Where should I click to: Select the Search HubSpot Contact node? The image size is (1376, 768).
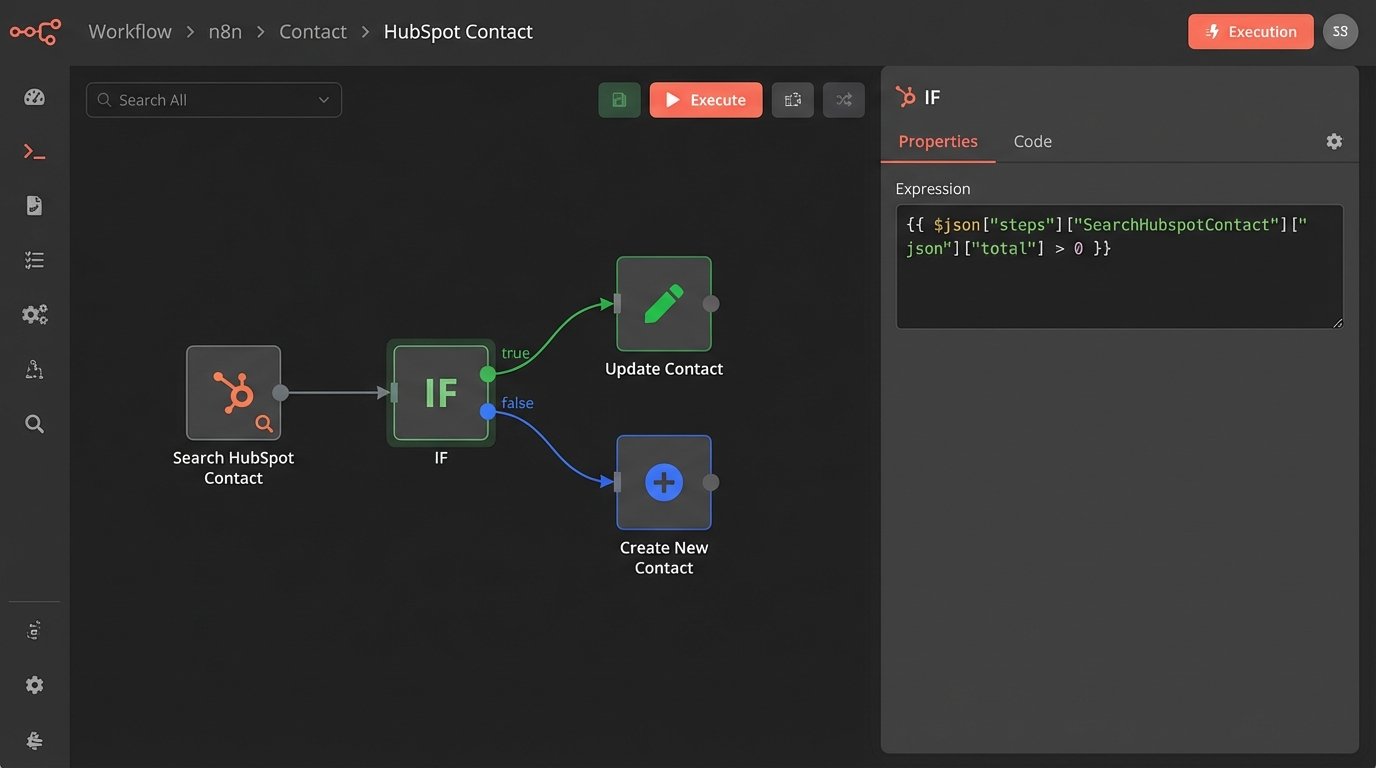(x=233, y=393)
